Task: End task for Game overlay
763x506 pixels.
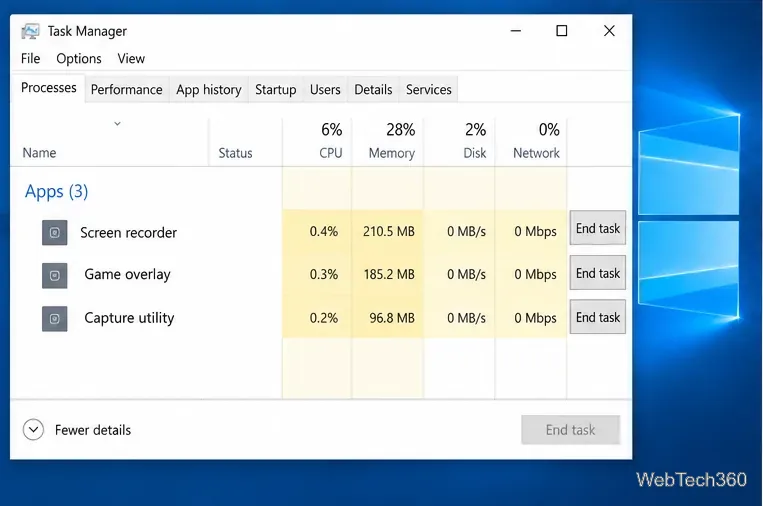Action: pos(598,273)
